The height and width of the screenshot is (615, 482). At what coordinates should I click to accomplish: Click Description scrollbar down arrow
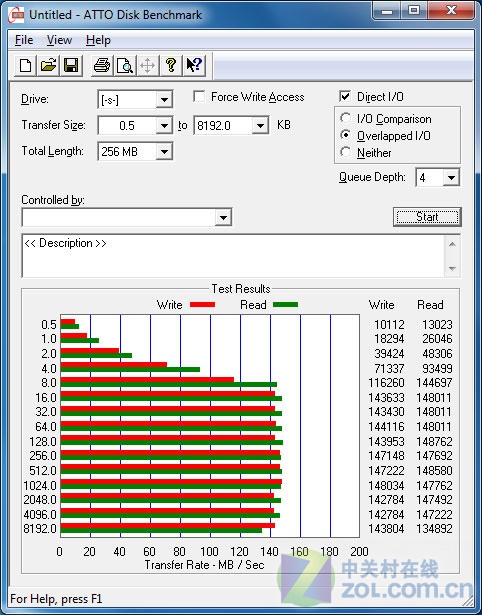click(x=452, y=268)
